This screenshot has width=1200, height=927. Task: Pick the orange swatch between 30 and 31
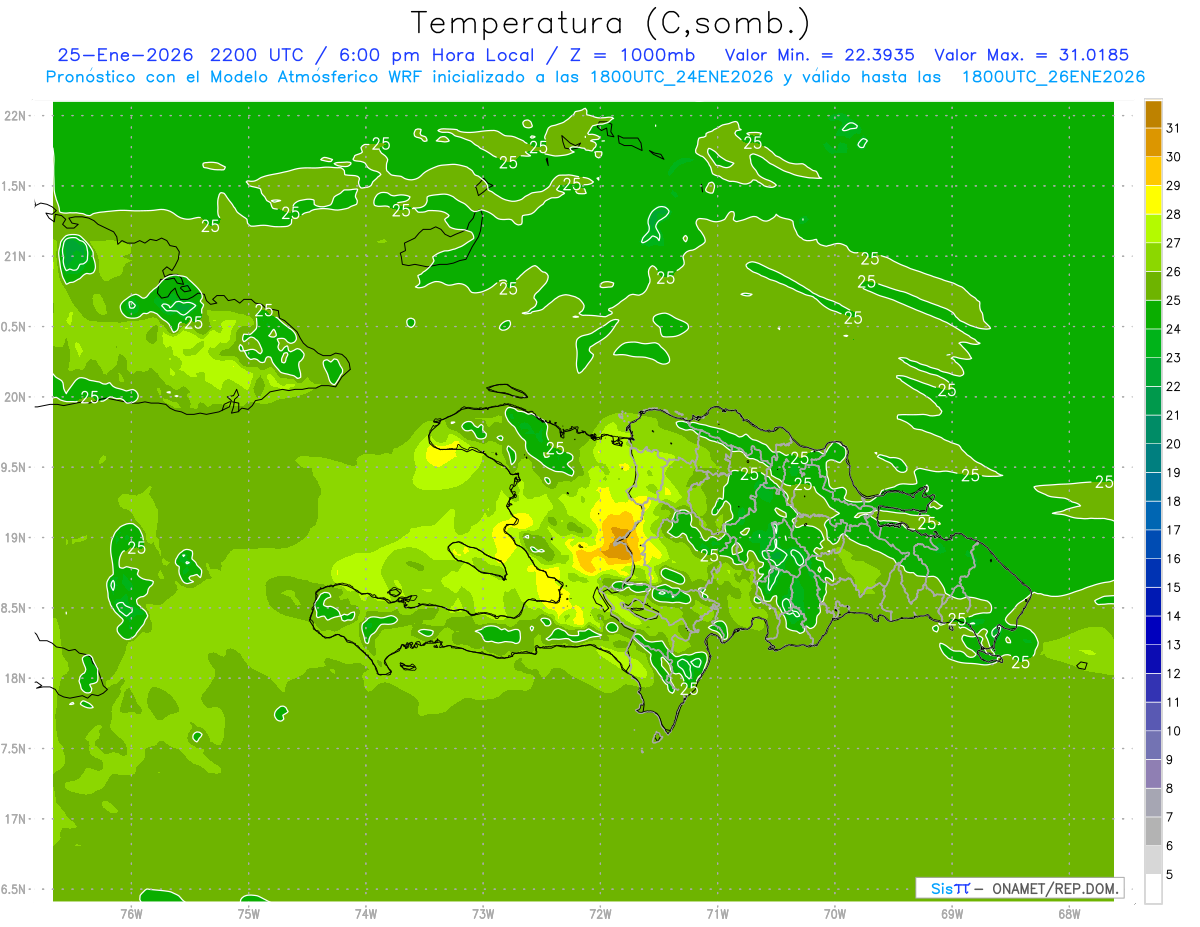(x=1153, y=142)
